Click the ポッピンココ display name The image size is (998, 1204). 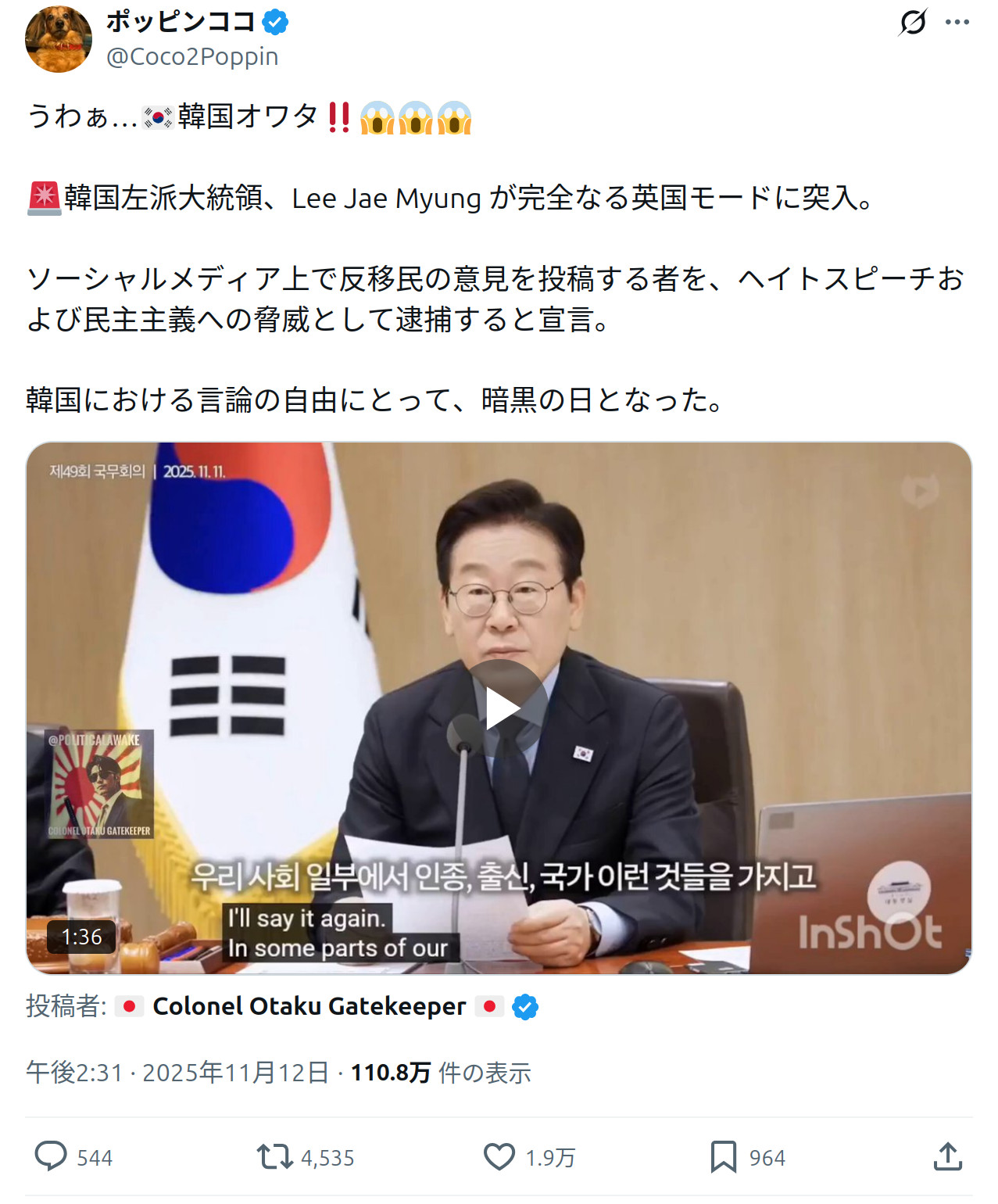(181, 22)
